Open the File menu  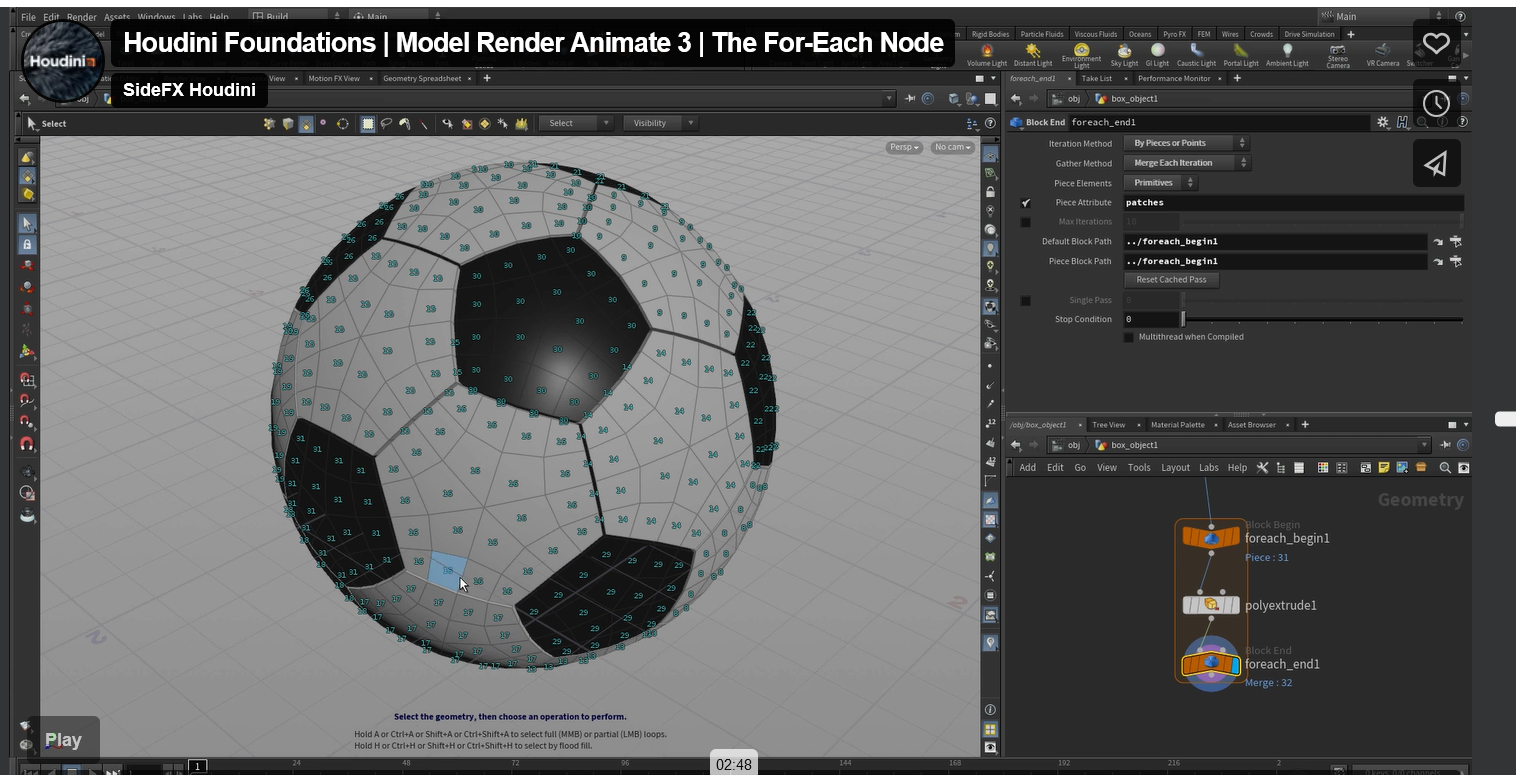pos(28,17)
